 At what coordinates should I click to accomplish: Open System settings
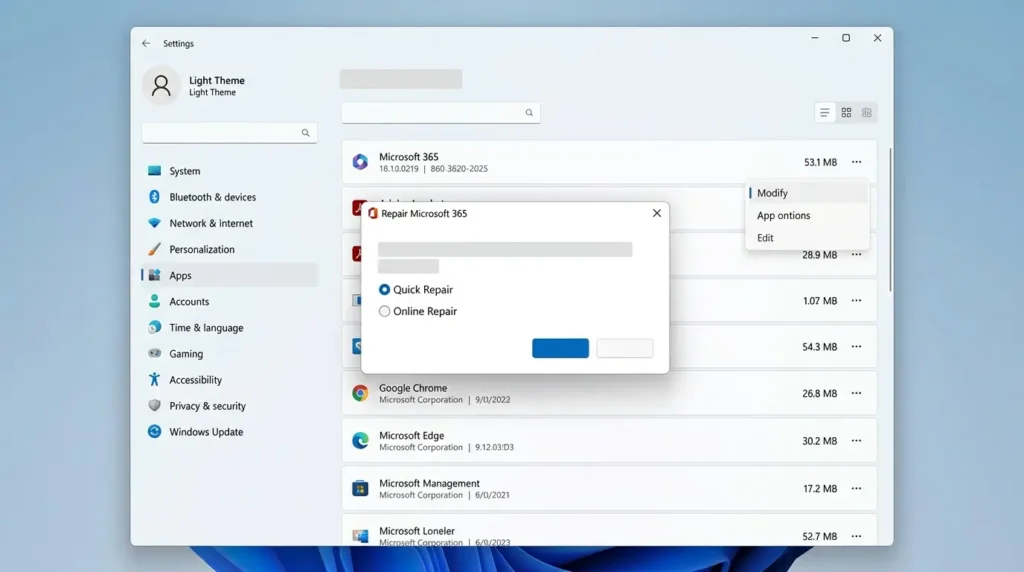click(229, 171)
